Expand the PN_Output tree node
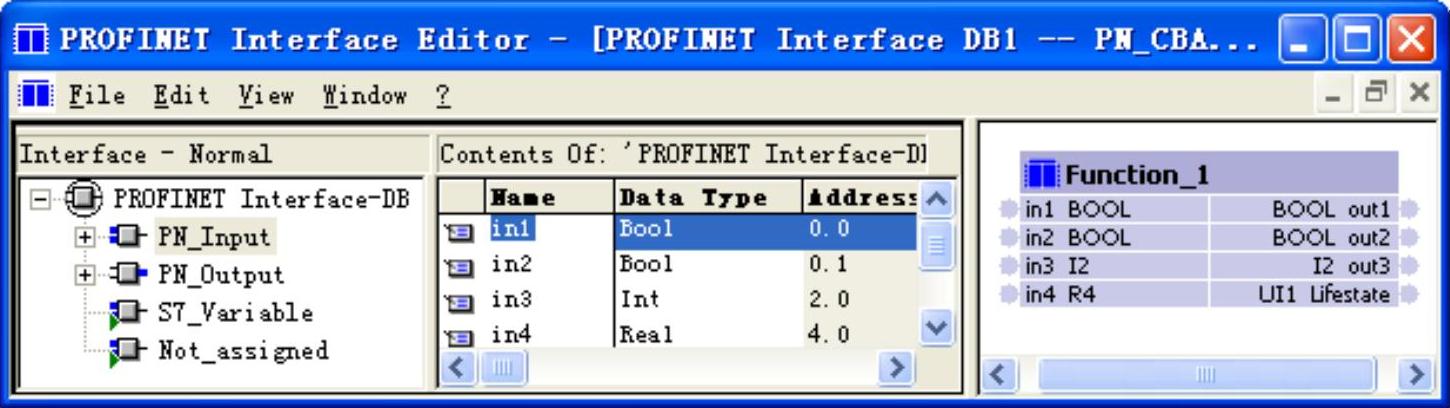1450x408 pixels. [x=86, y=275]
